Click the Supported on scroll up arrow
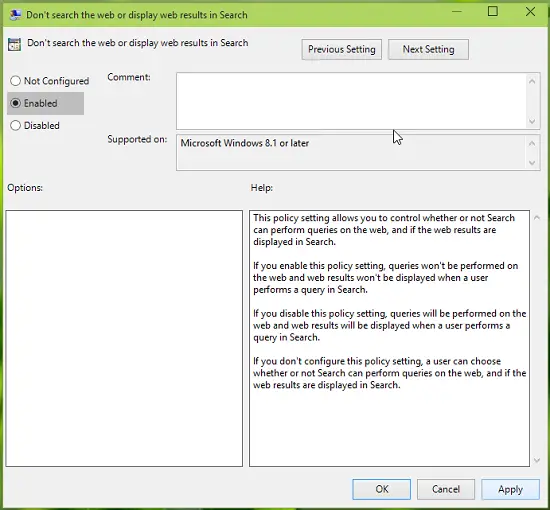Screen dimensions: 550x510 coord(532,143)
